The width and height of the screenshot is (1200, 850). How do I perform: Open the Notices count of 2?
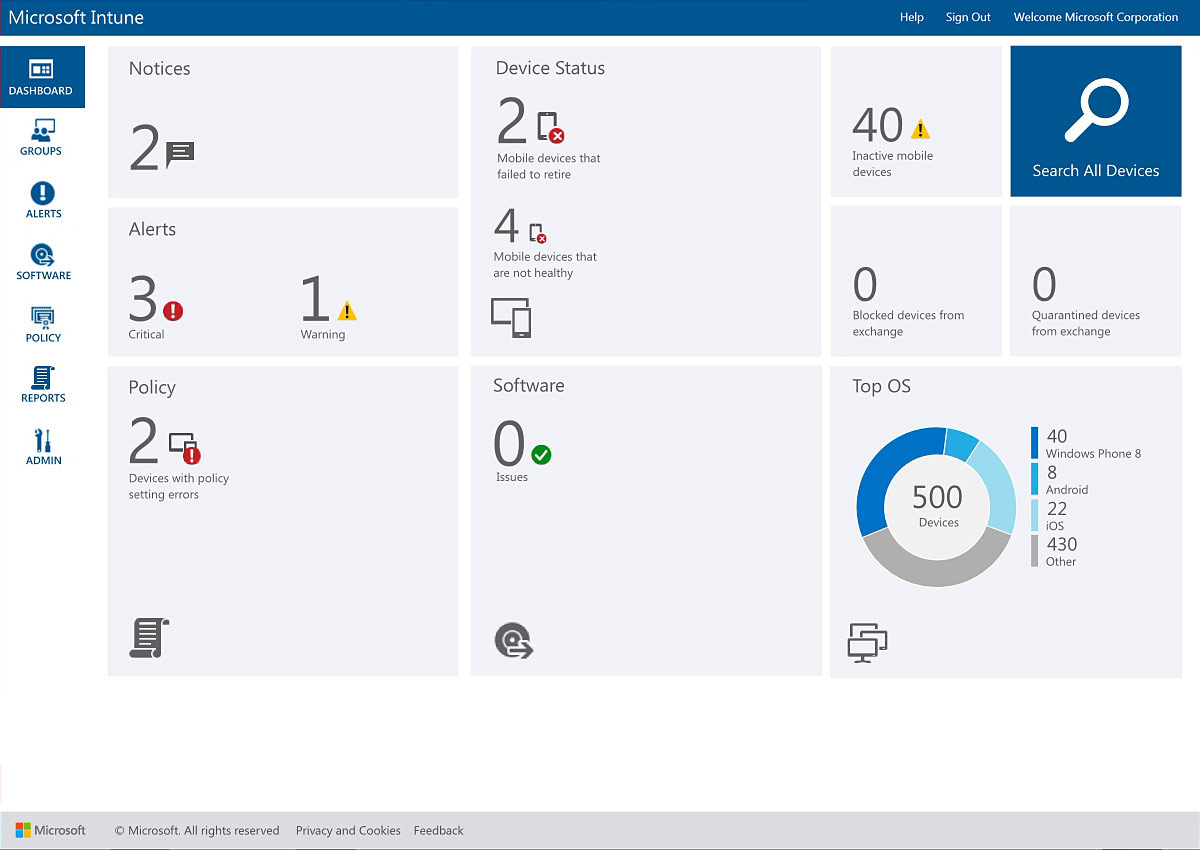tap(145, 147)
